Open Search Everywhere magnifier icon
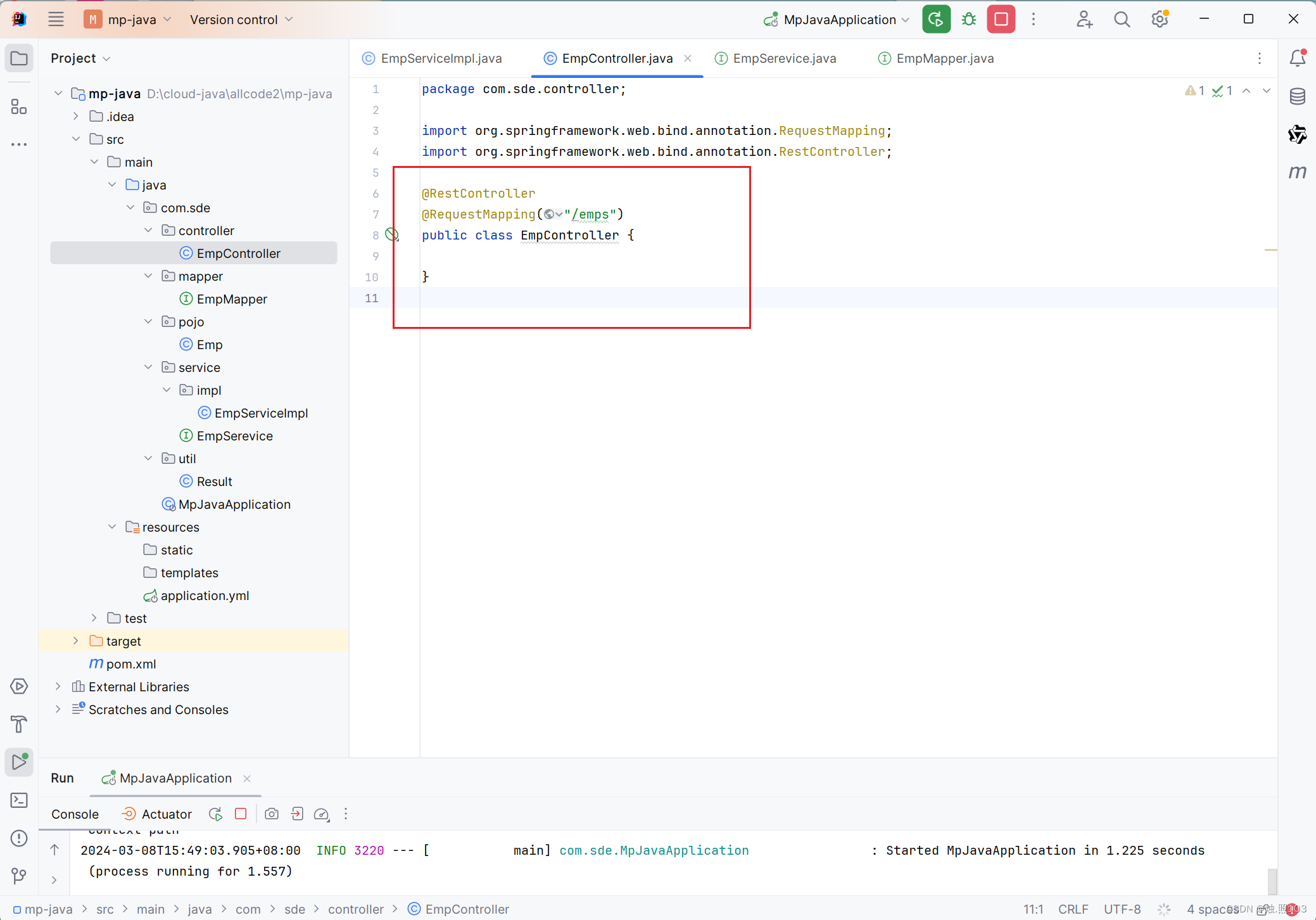The image size is (1316, 920). coord(1122,20)
